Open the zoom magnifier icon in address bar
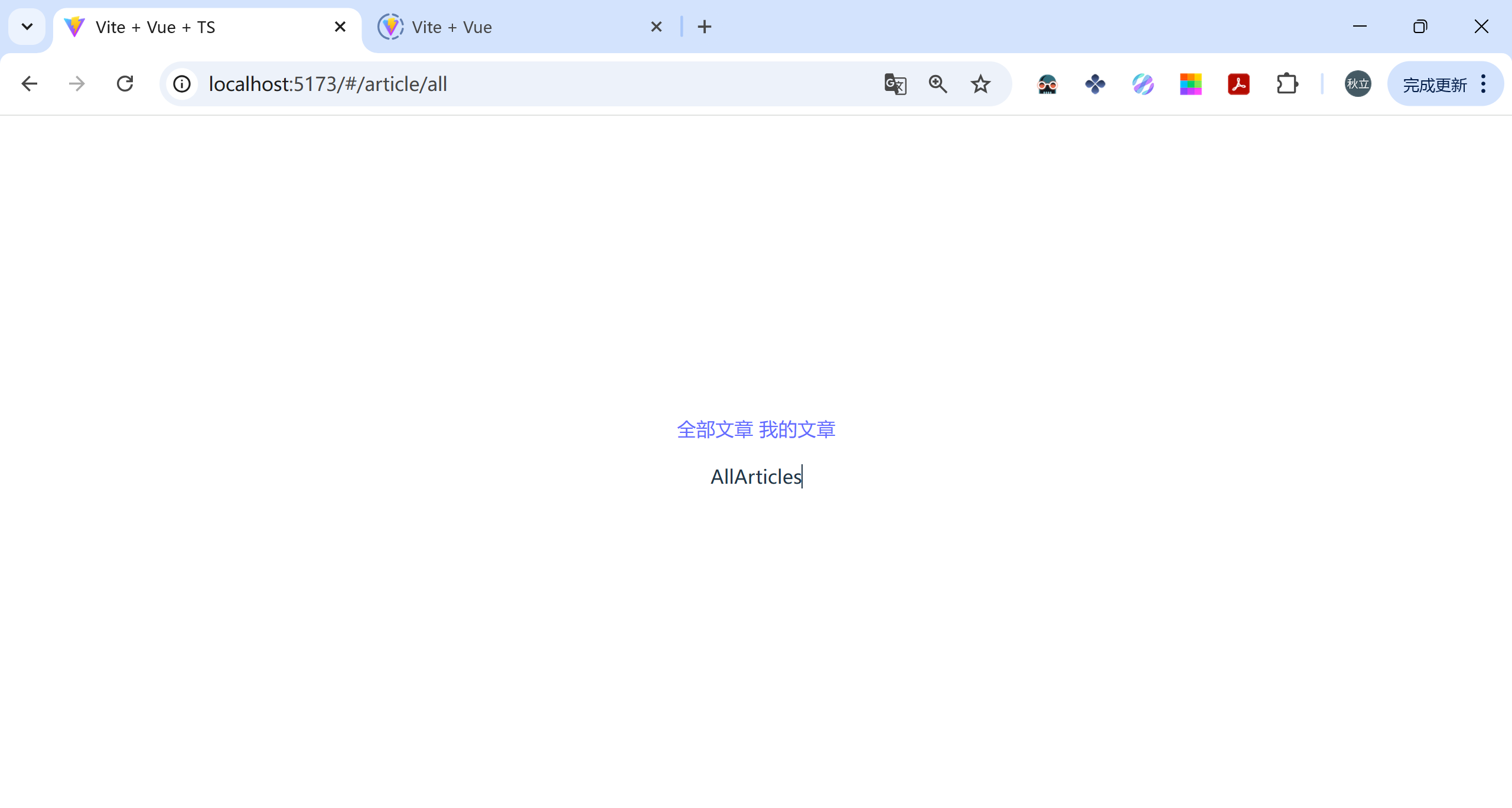1512x808 pixels. pyautogui.click(x=938, y=84)
